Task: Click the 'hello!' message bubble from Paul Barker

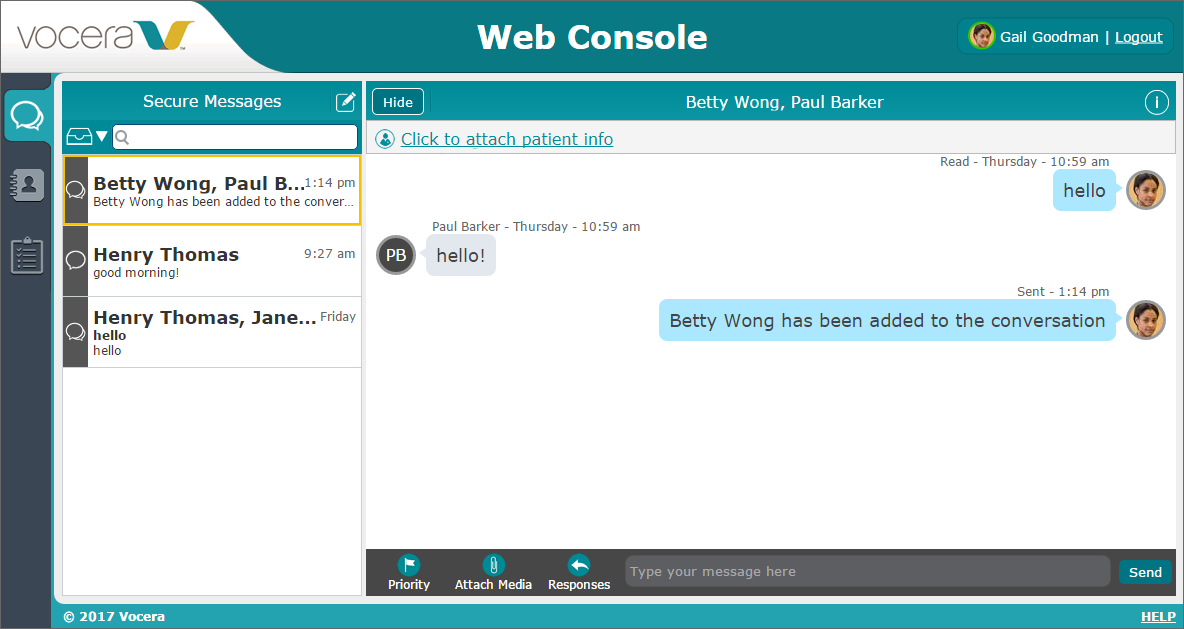Action: [x=461, y=255]
